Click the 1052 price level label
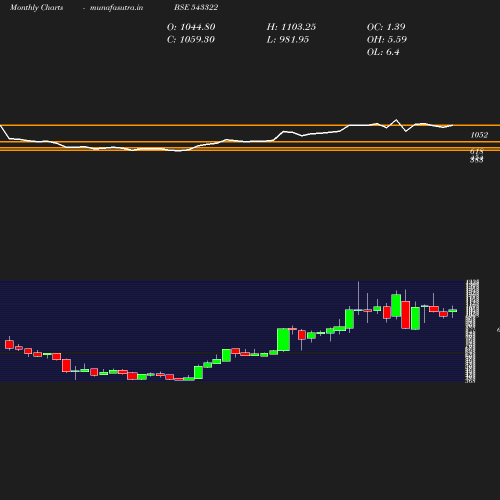 point(479,135)
